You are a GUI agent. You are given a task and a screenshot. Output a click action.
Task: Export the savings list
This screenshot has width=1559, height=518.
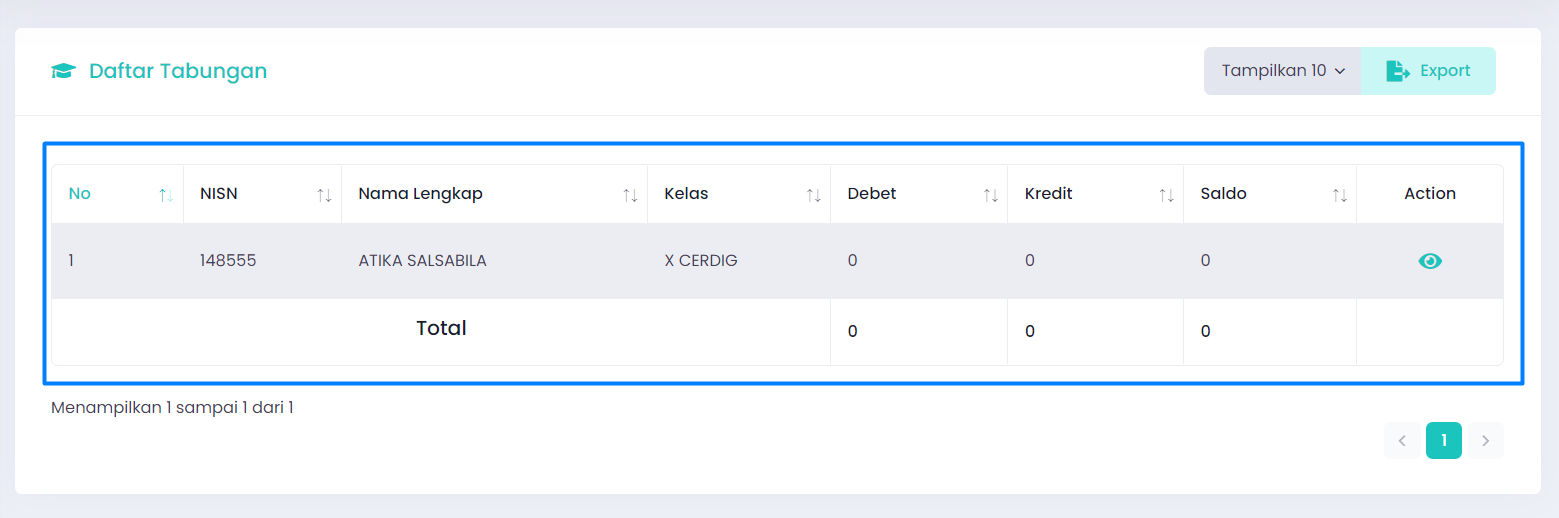(x=1429, y=71)
